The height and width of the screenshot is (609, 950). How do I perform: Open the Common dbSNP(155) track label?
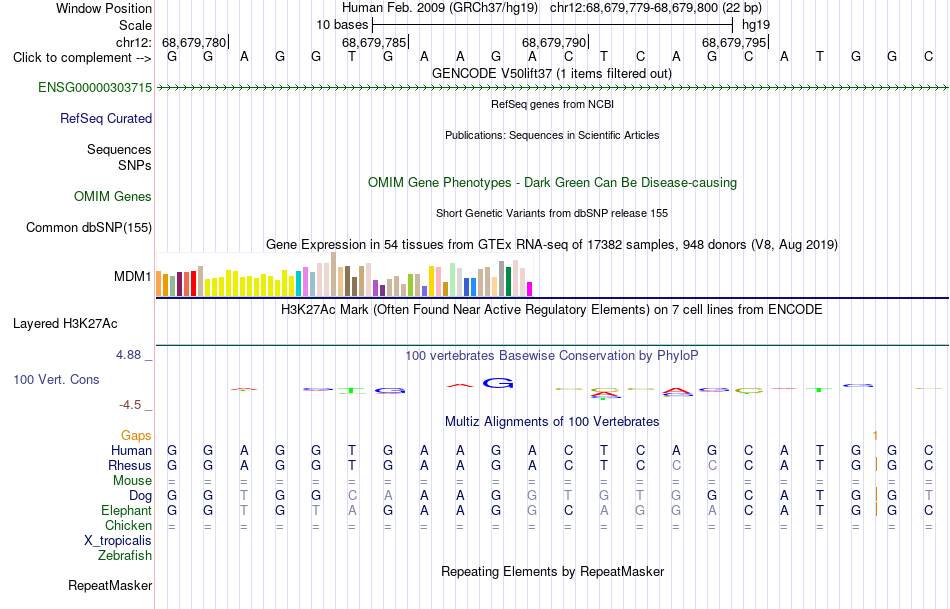[x=89, y=227]
